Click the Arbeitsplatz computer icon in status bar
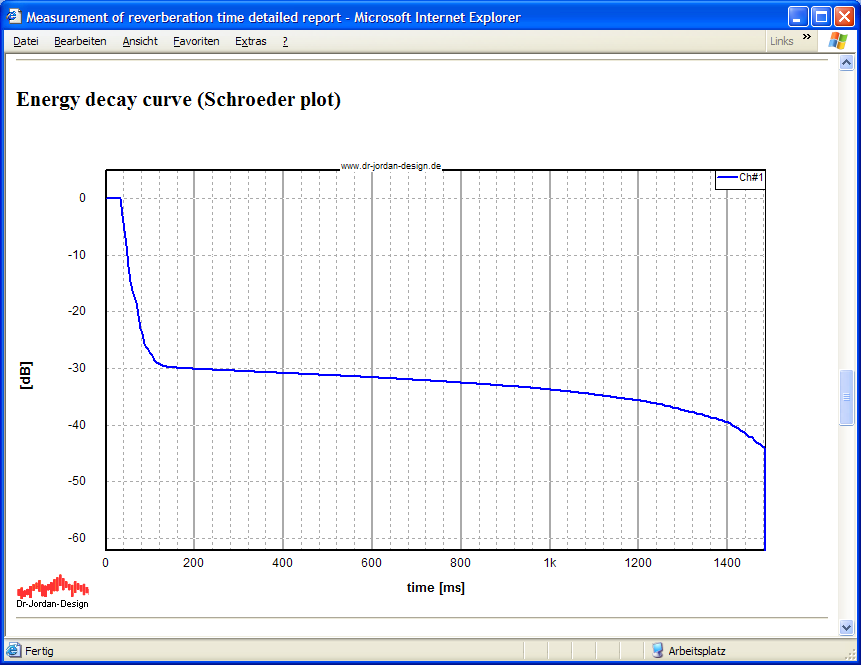Image resolution: width=861 pixels, height=665 pixels. coord(658,650)
